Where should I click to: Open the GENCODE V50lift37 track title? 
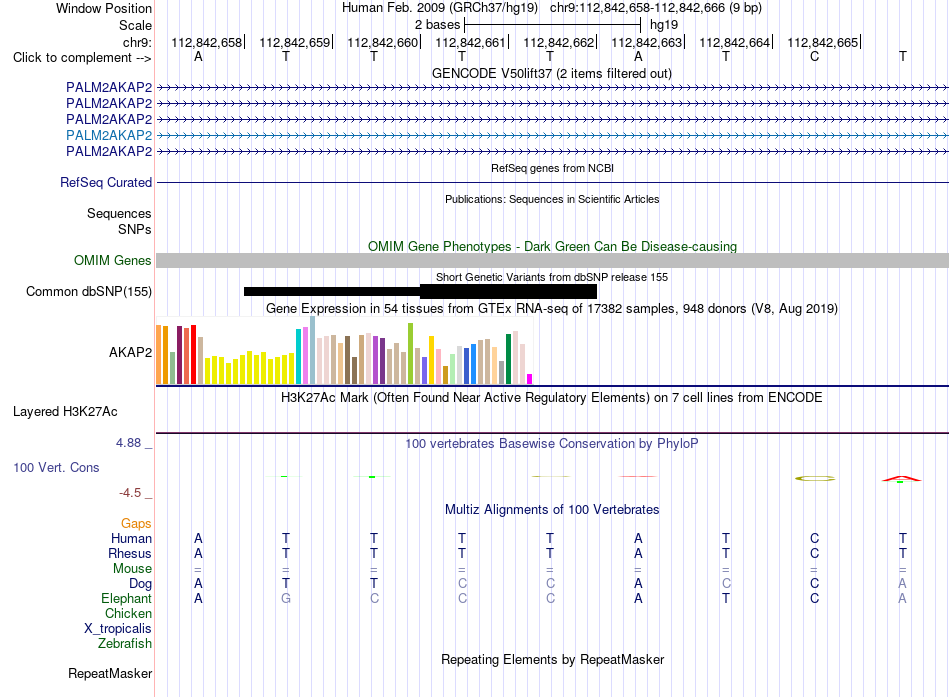coord(551,73)
